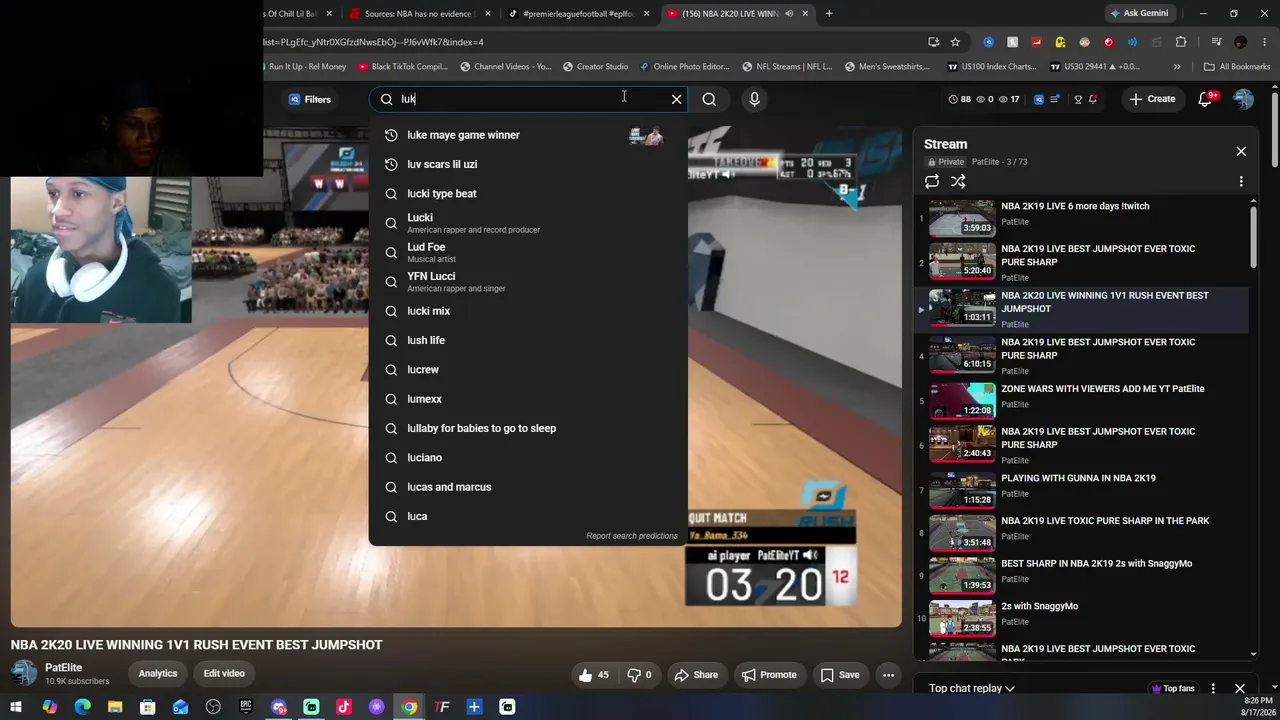Select the 'luke maye game winner' suggestion
The width and height of the screenshot is (1280, 720).
click(528, 135)
